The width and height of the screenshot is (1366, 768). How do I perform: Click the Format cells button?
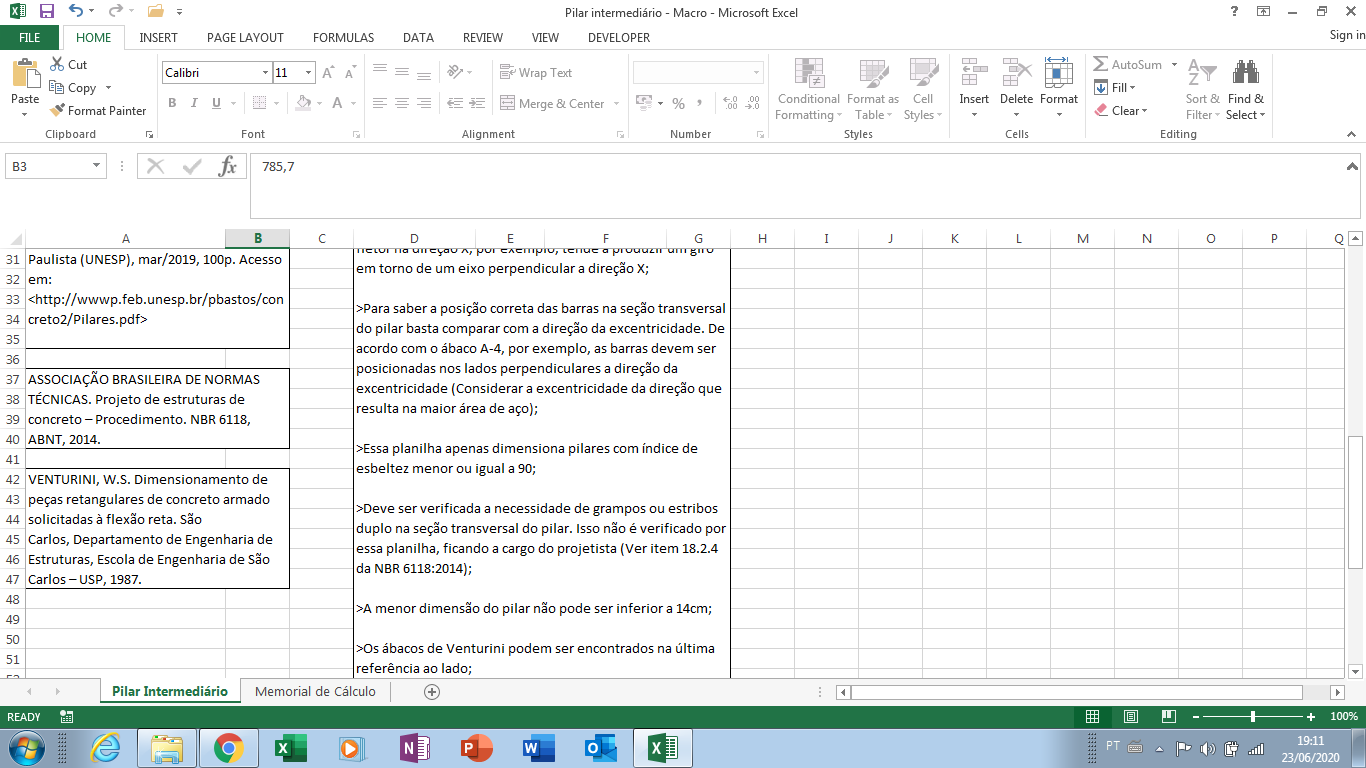[1058, 89]
